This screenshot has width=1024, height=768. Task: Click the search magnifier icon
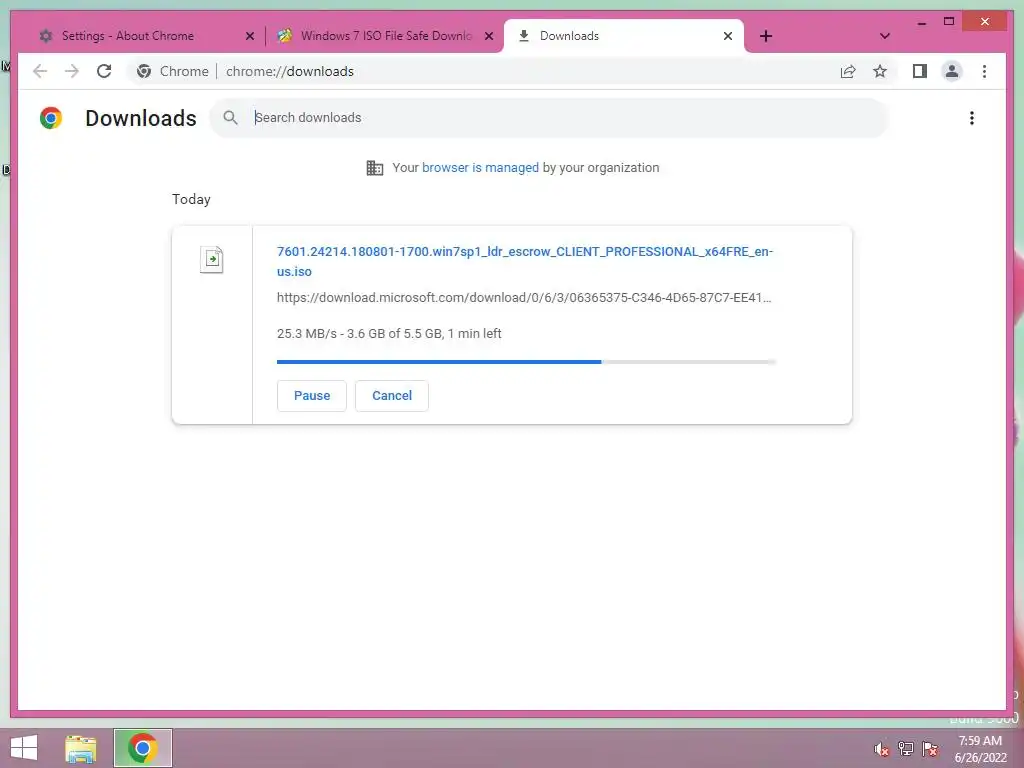pos(230,118)
